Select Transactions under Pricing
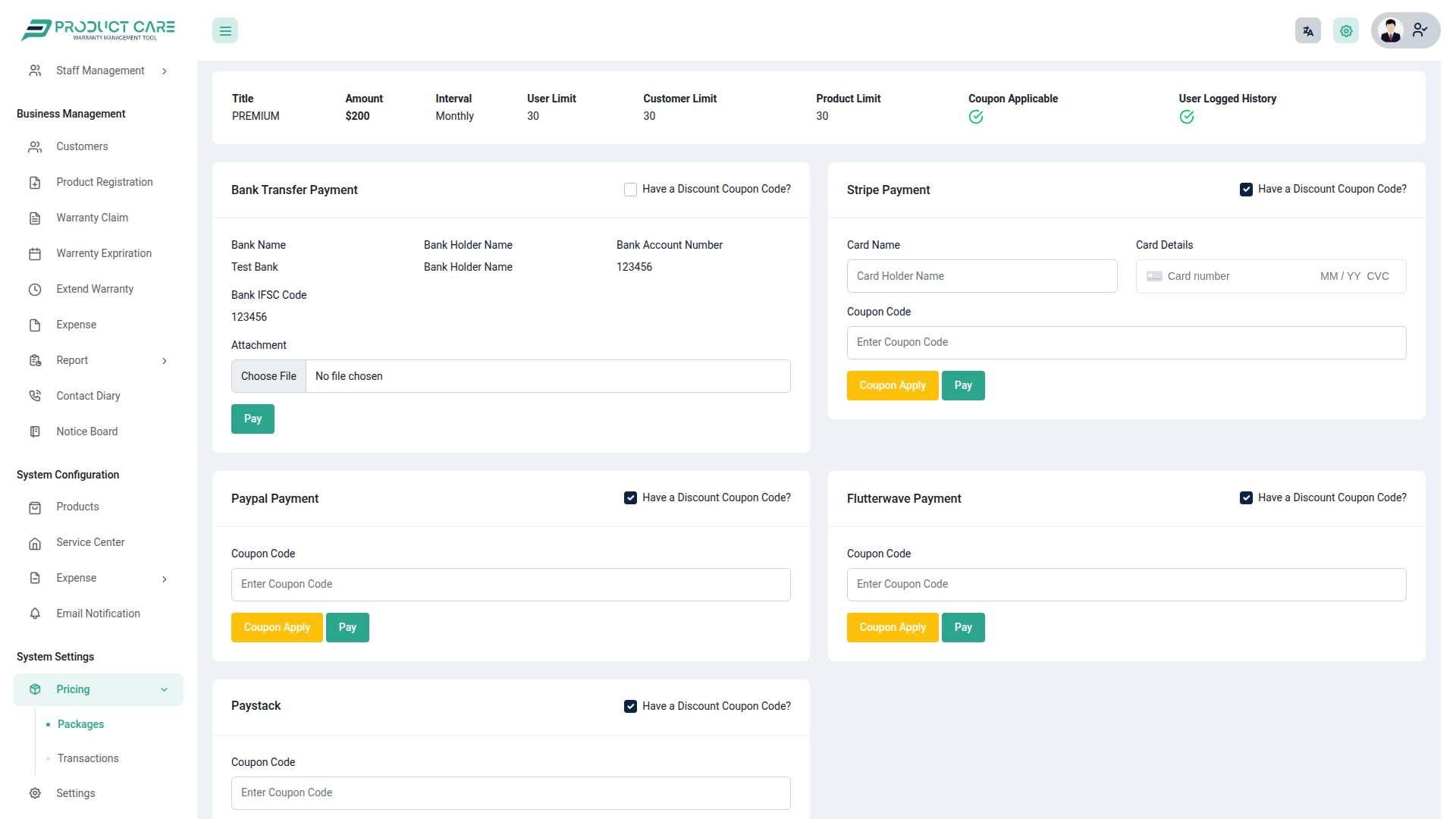This screenshot has height=819, width=1456. pos(87,758)
